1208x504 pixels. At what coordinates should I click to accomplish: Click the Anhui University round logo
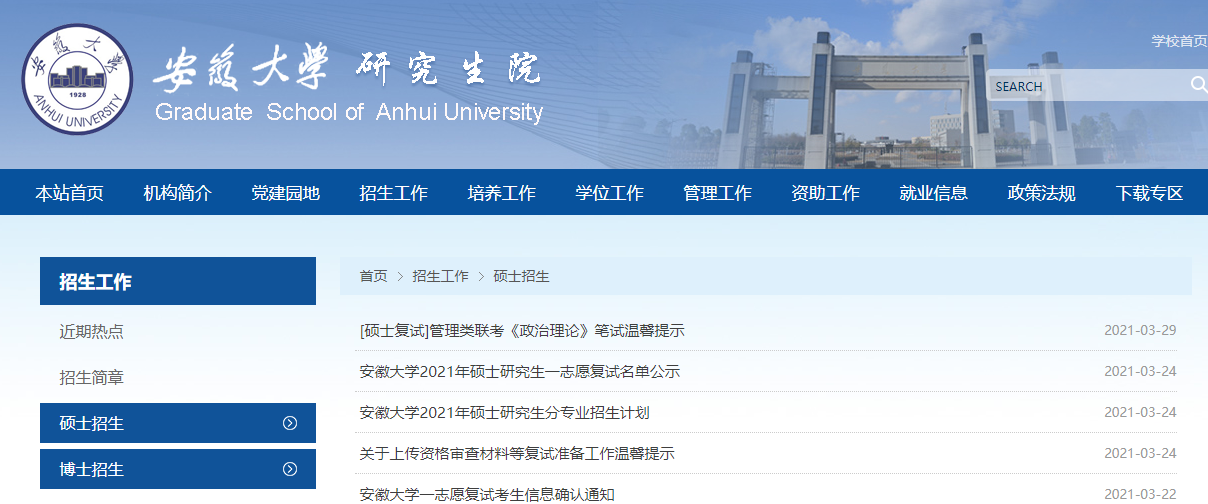(x=77, y=79)
